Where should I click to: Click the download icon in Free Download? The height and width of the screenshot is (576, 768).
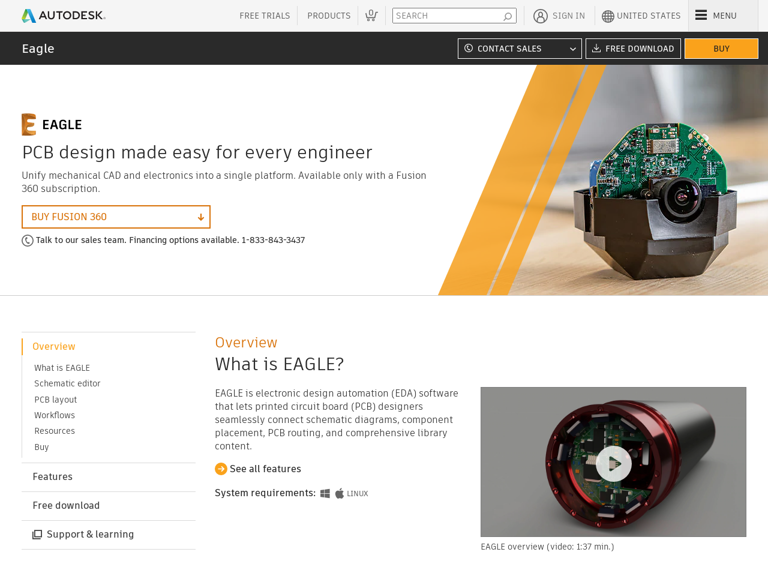point(596,48)
